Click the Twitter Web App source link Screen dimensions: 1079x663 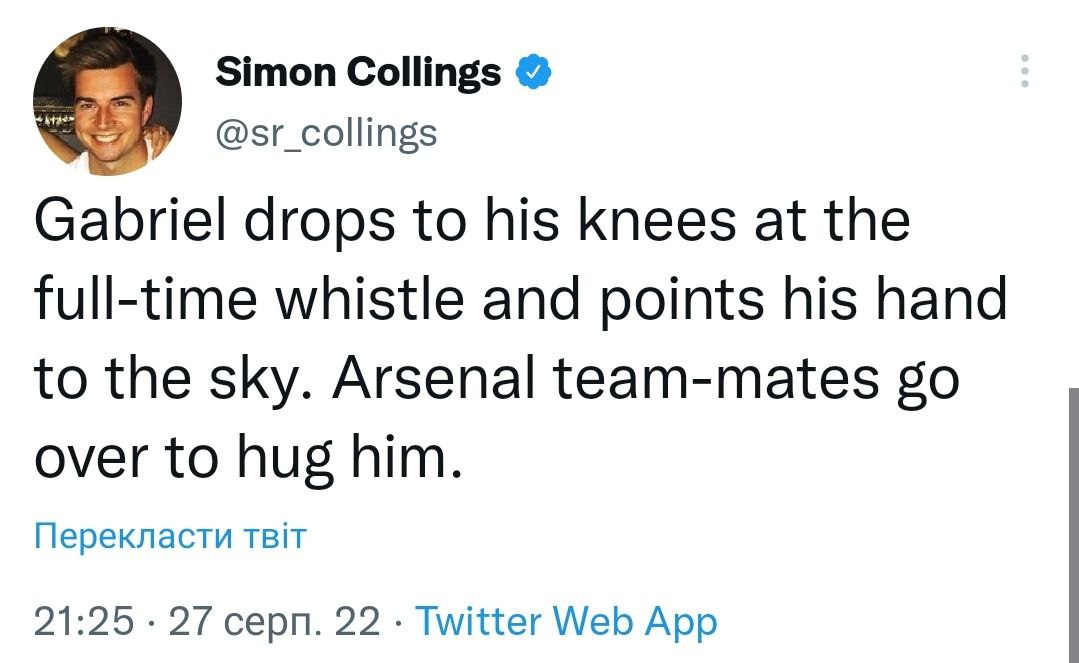(x=565, y=622)
